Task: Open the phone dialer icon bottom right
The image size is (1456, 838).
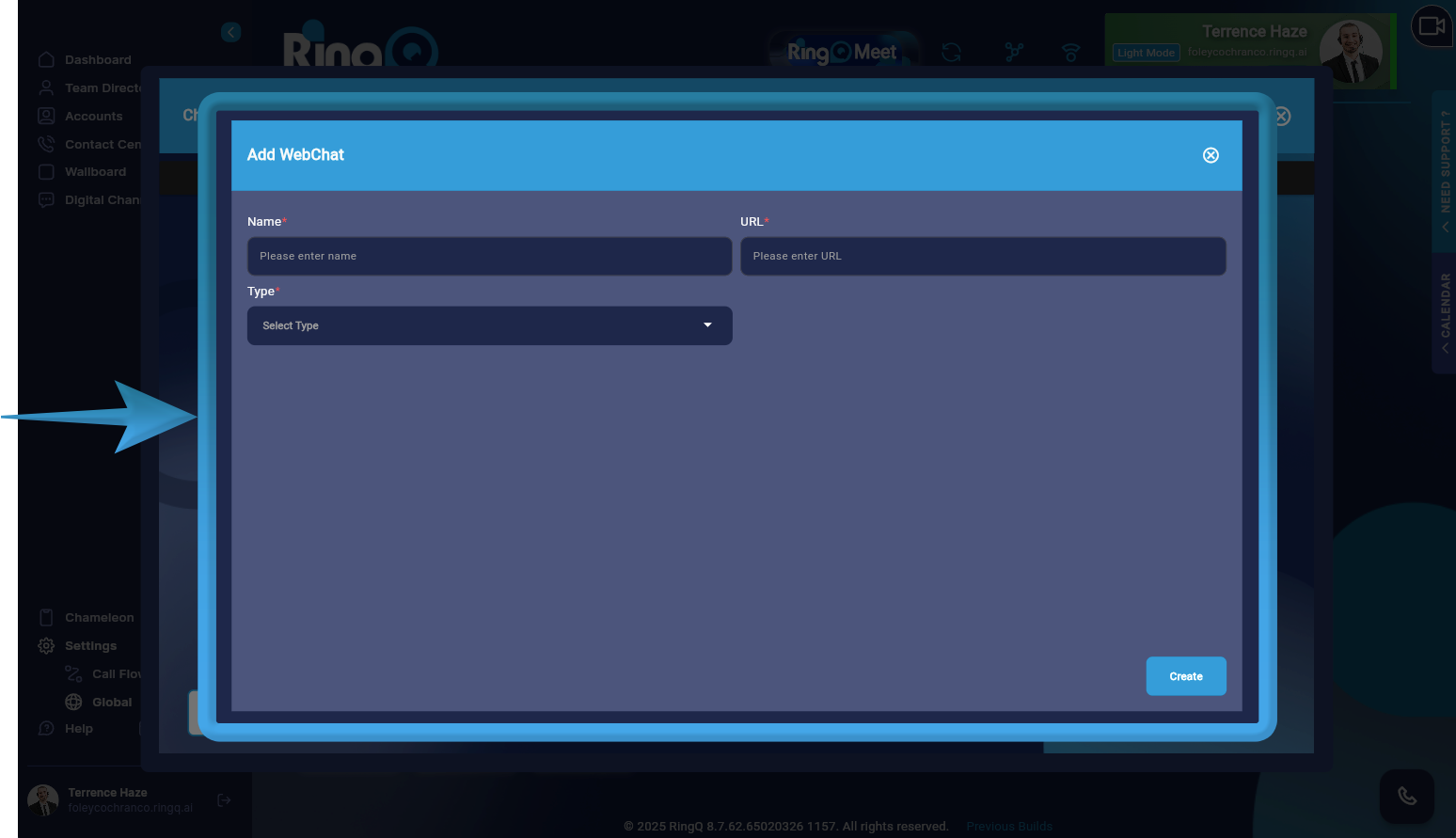Action: click(x=1407, y=796)
